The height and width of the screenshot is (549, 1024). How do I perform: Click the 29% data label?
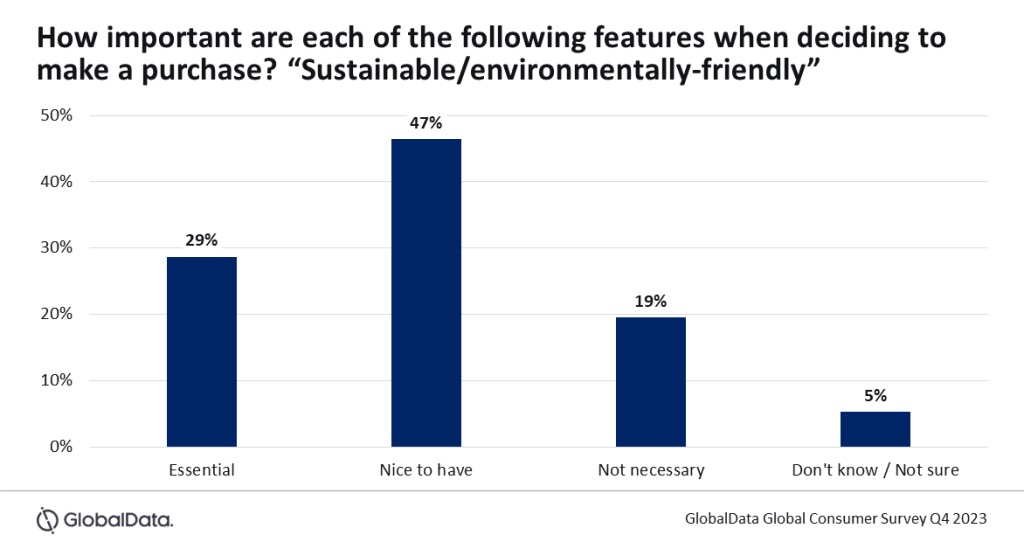click(201, 240)
